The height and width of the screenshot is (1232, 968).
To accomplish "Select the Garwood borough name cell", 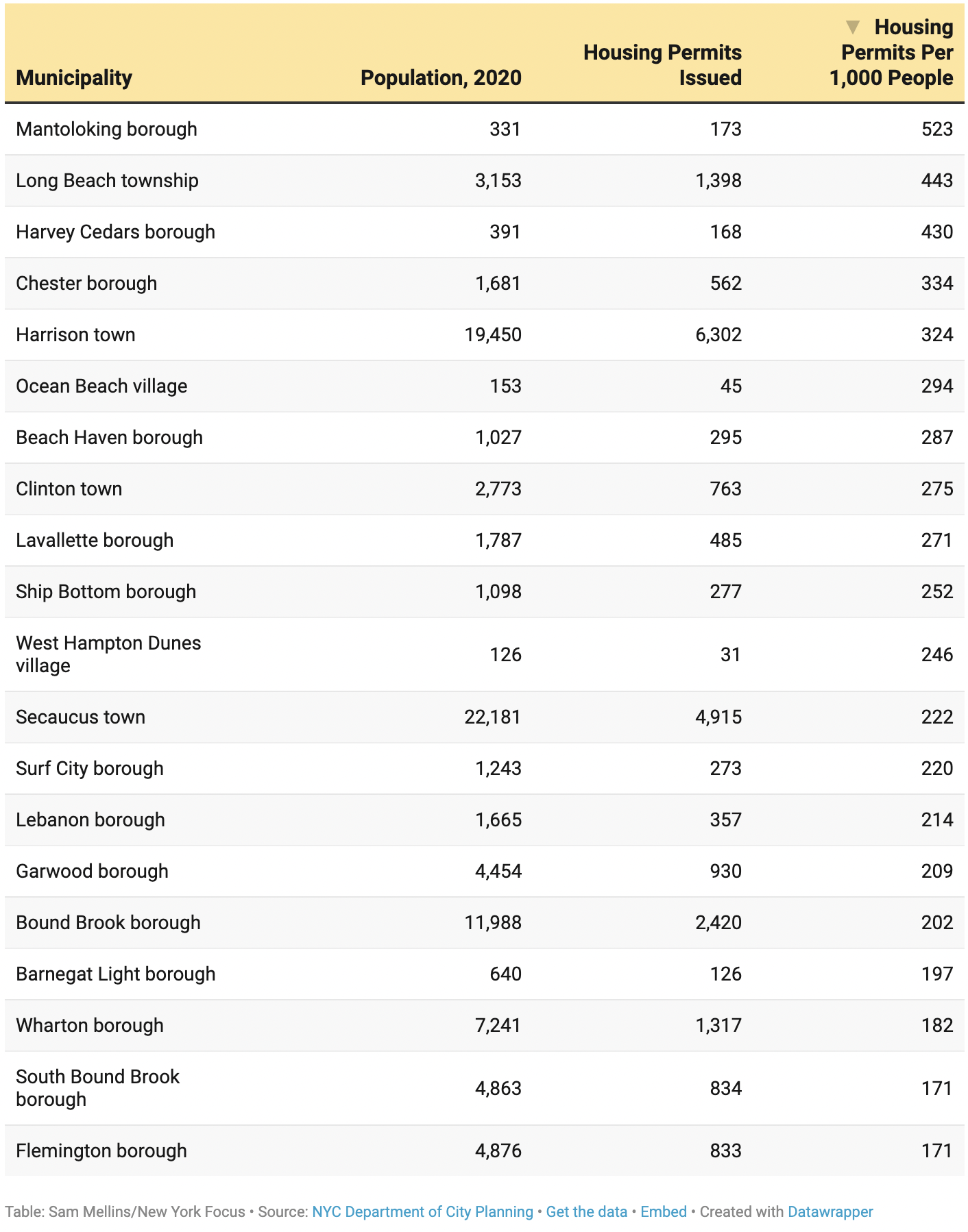I will pos(92,872).
